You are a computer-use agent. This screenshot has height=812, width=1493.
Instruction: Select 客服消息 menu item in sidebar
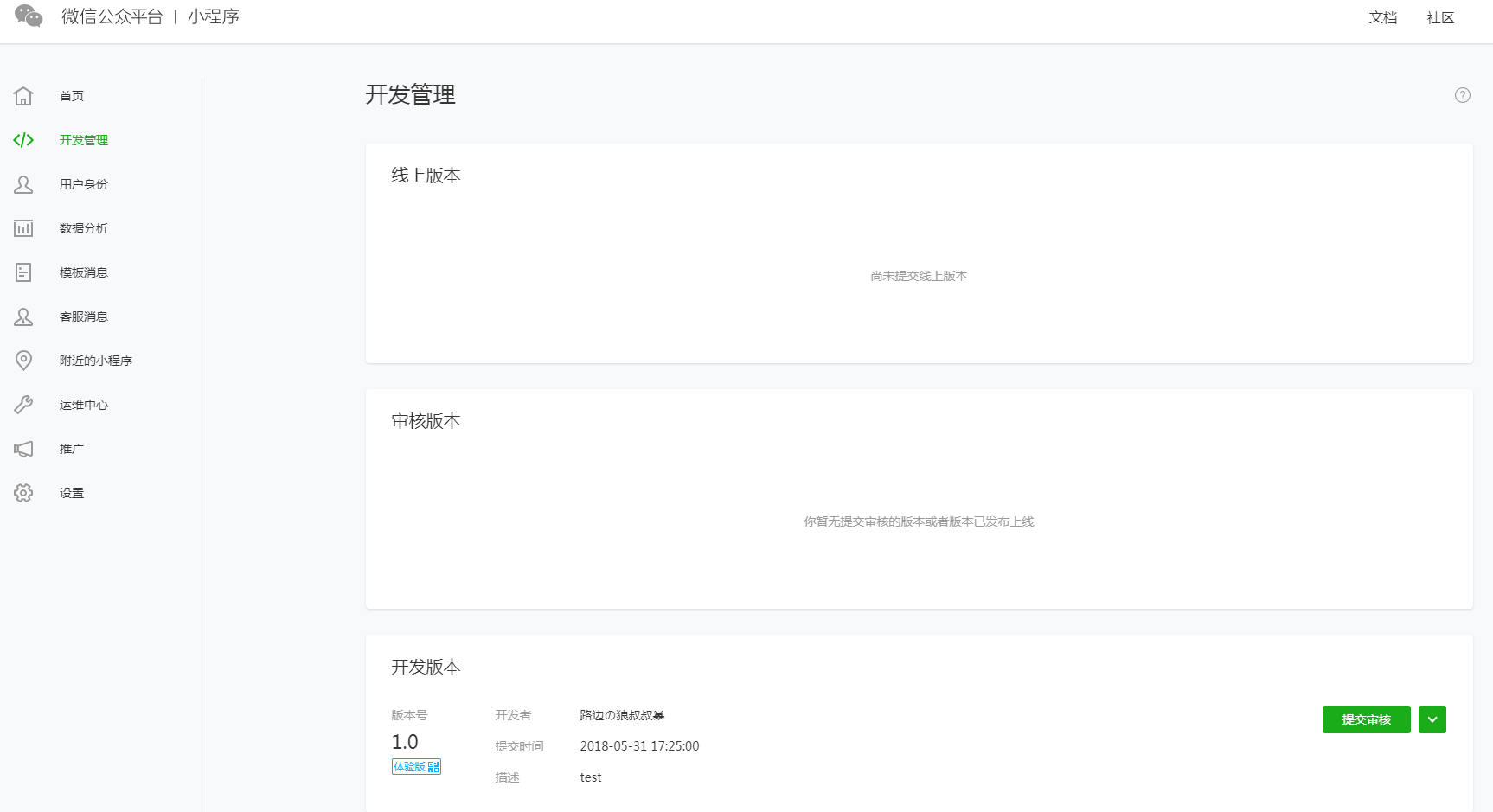pyautogui.click(x=84, y=316)
